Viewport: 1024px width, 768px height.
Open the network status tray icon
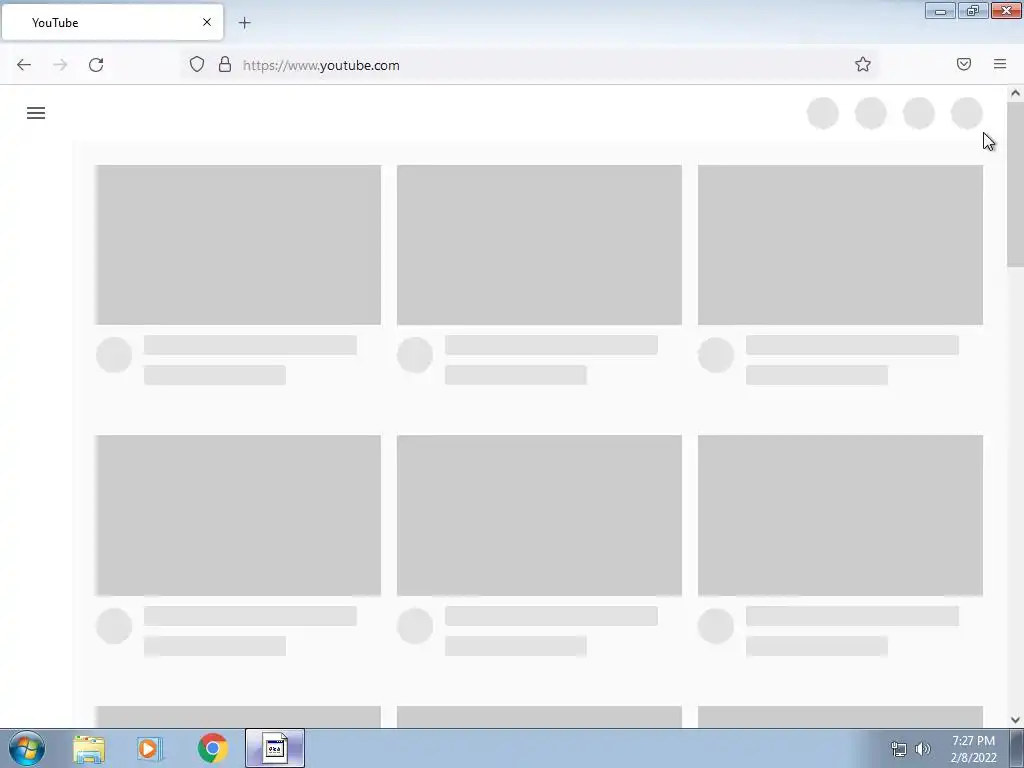pos(899,748)
